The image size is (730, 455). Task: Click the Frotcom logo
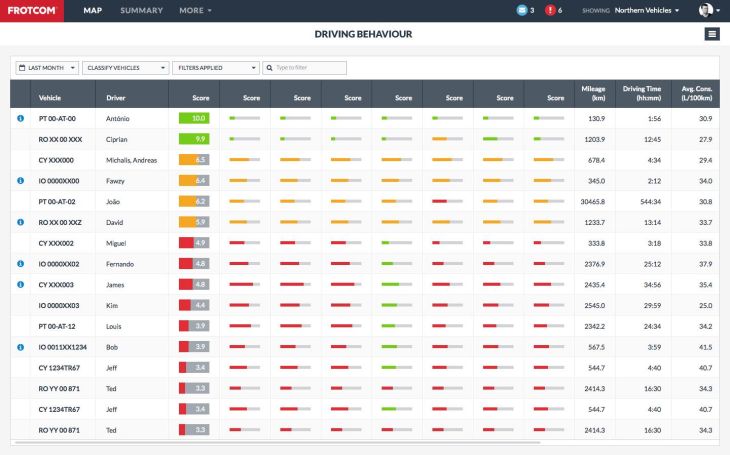click(x=31, y=10)
